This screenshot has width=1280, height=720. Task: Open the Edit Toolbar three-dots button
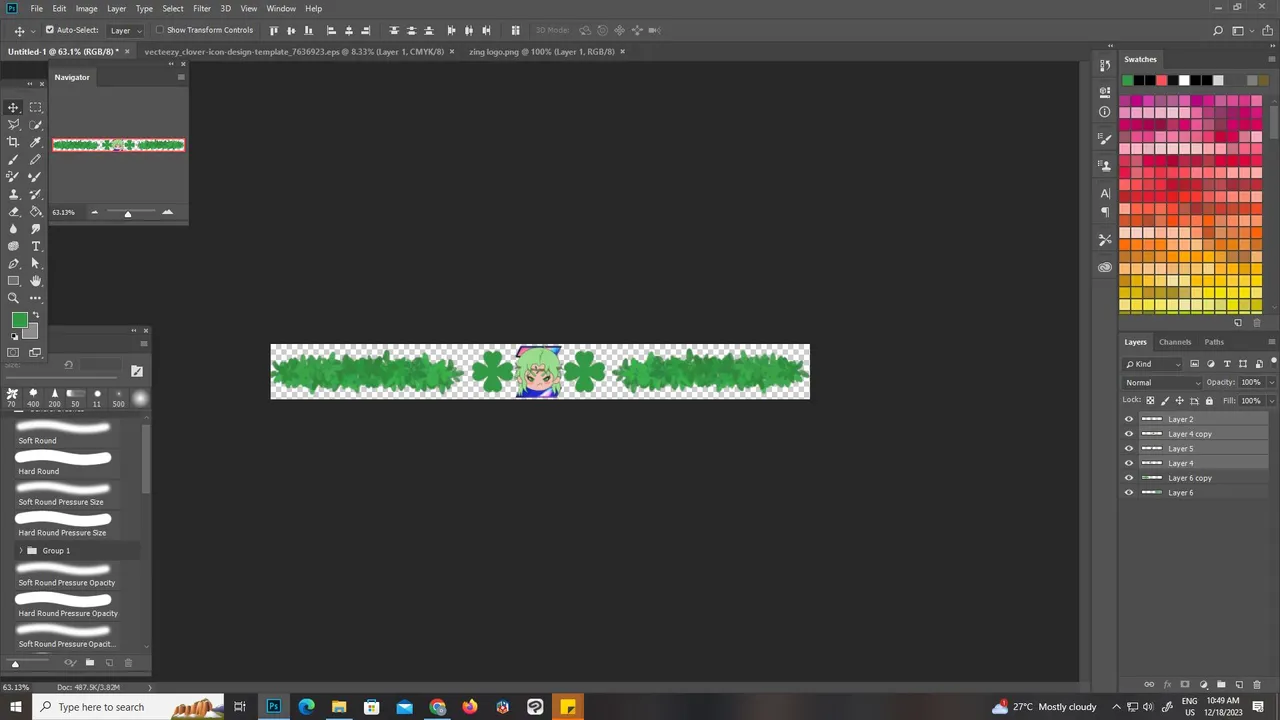pyautogui.click(x=35, y=298)
